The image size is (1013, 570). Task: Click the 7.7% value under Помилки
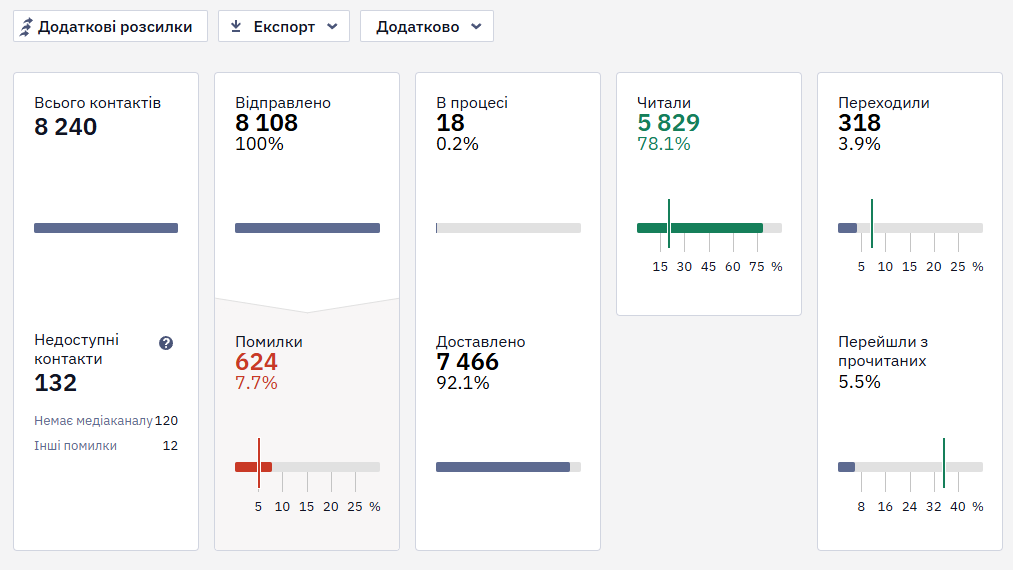click(256, 383)
